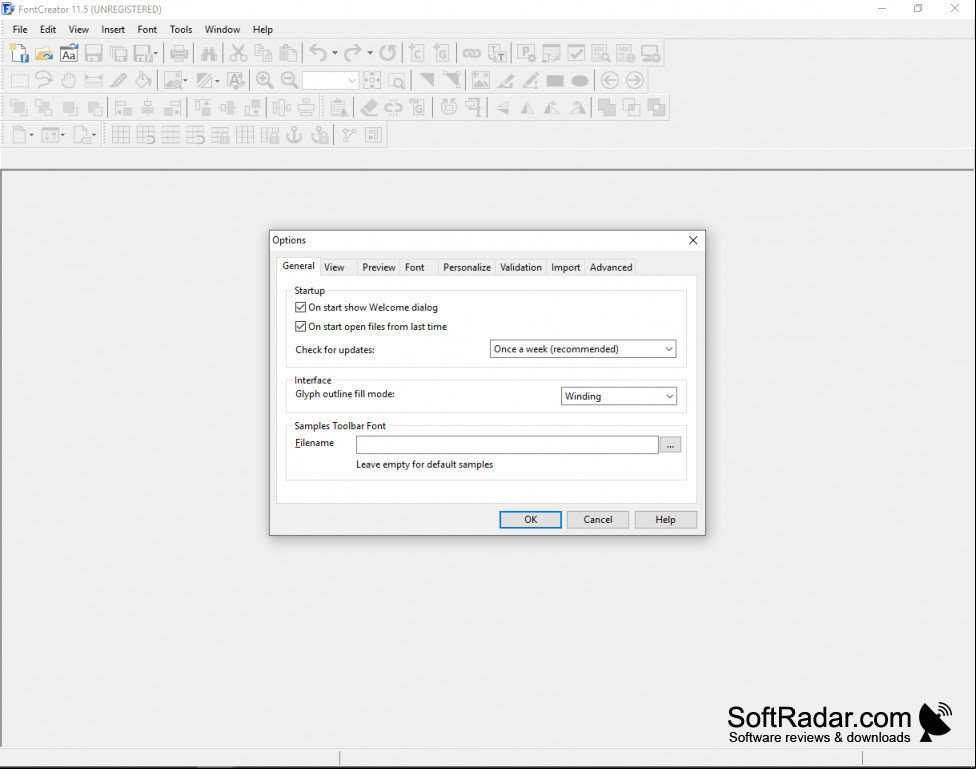Click into the Samples Toolbar Font Filename field
This screenshot has width=976, height=769.
[507, 445]
